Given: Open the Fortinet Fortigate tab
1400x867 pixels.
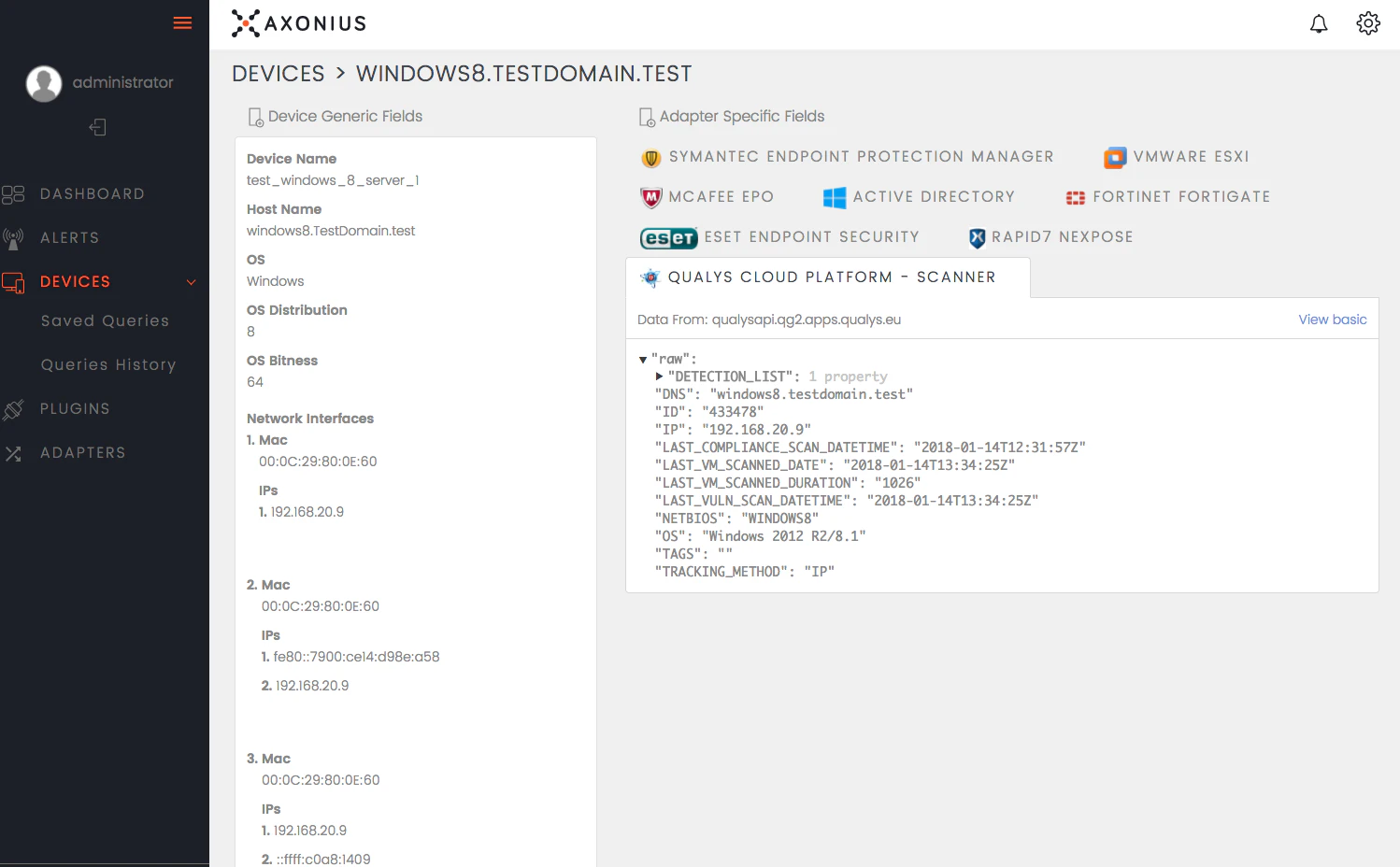Looking at the screenshot, I should tap(1168, 197).
